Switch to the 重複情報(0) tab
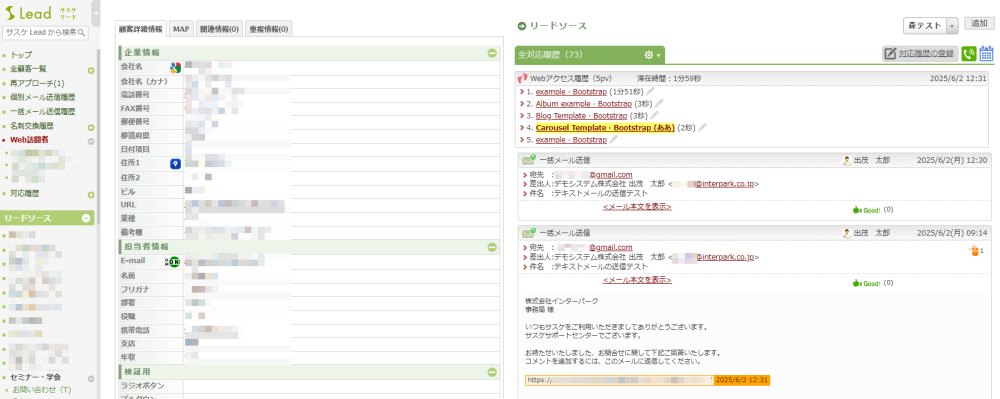The height and width of the screenshot is (399, 1000). tap(268, 29)
